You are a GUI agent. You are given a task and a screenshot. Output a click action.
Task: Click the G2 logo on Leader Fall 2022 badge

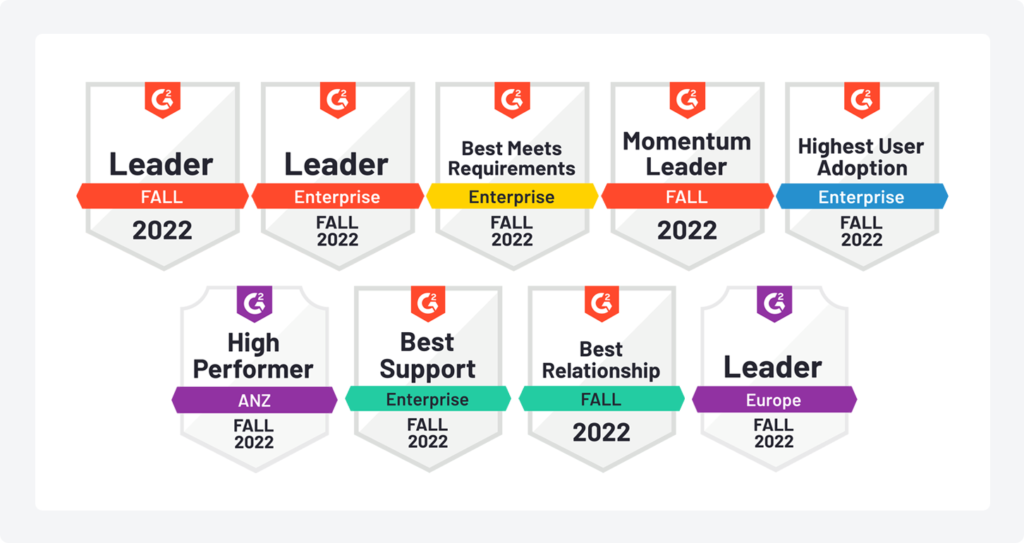point(162,100)
